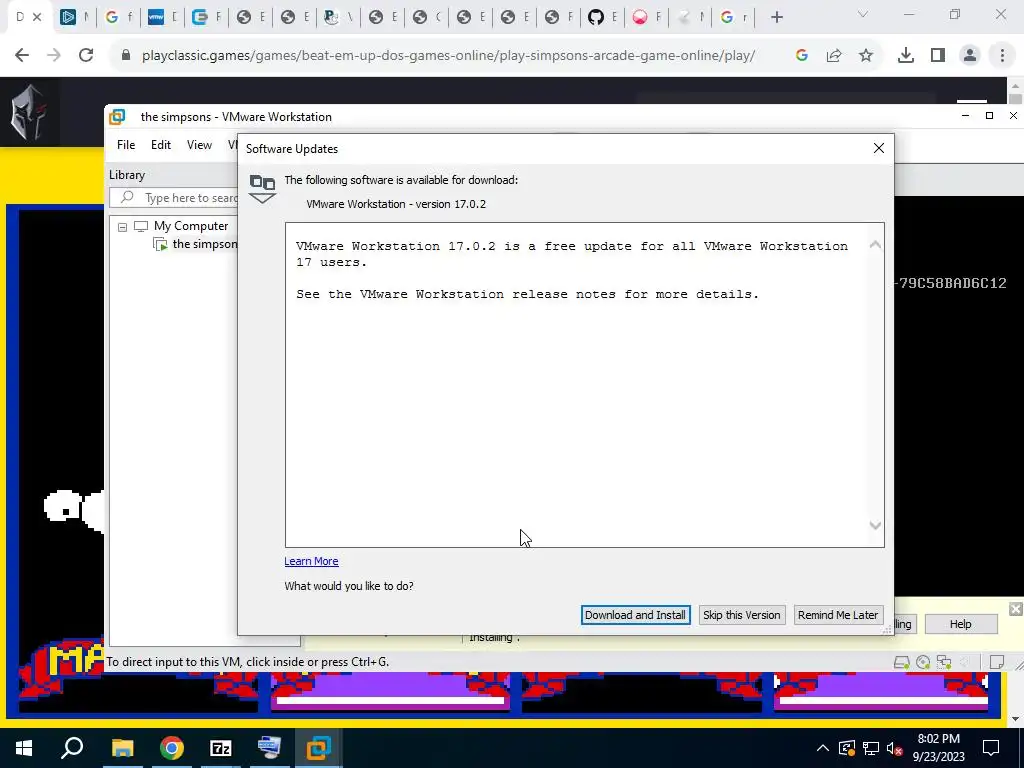The height and width of the screenshot is (768, 1024).
Task: Bookmark this page with the star
Action: (866, 56)
